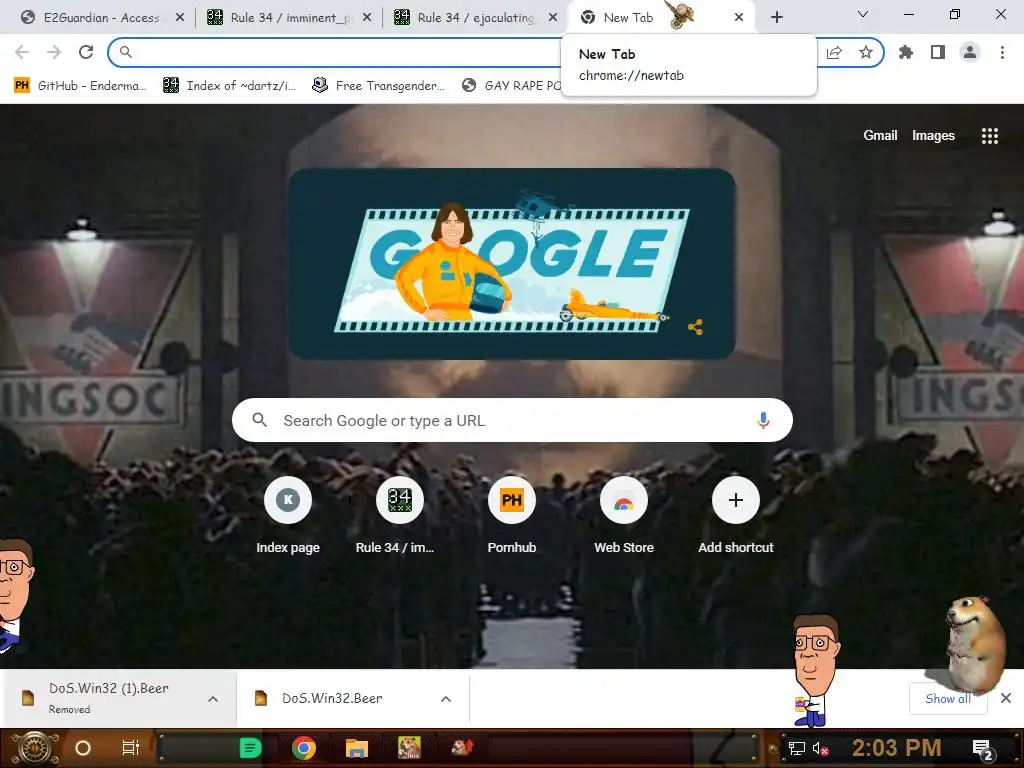
Task: Click the Search Google or type a URL box
Action: point(512,421)
